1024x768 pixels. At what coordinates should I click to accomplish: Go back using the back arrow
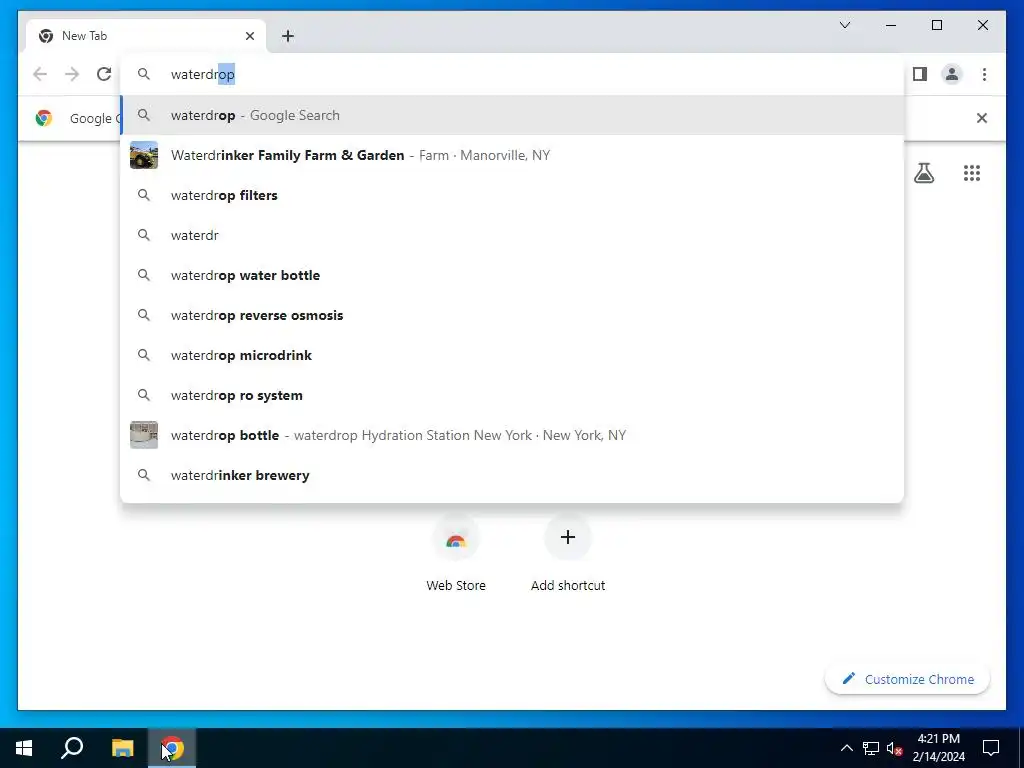pyautogui.click(x=40, y=74)
